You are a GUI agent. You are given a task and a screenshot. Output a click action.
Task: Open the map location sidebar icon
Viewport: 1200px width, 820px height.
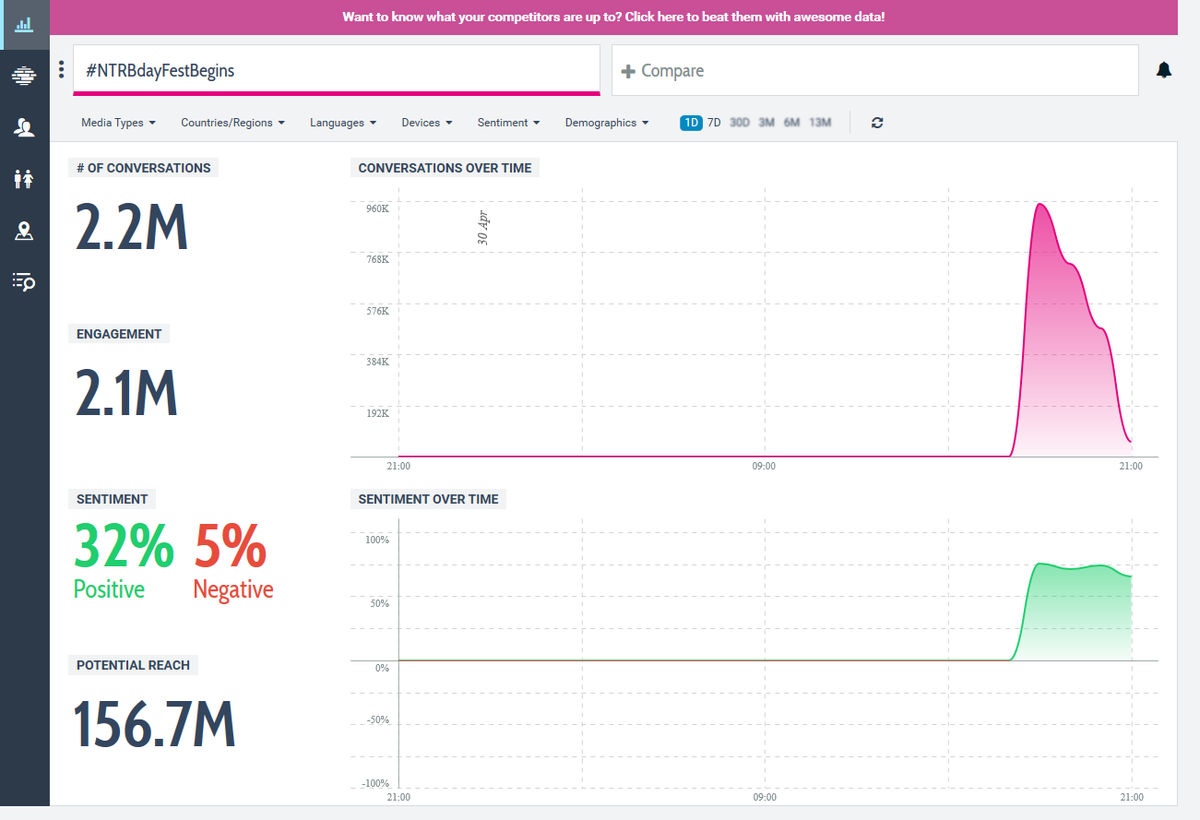[24, 231]
